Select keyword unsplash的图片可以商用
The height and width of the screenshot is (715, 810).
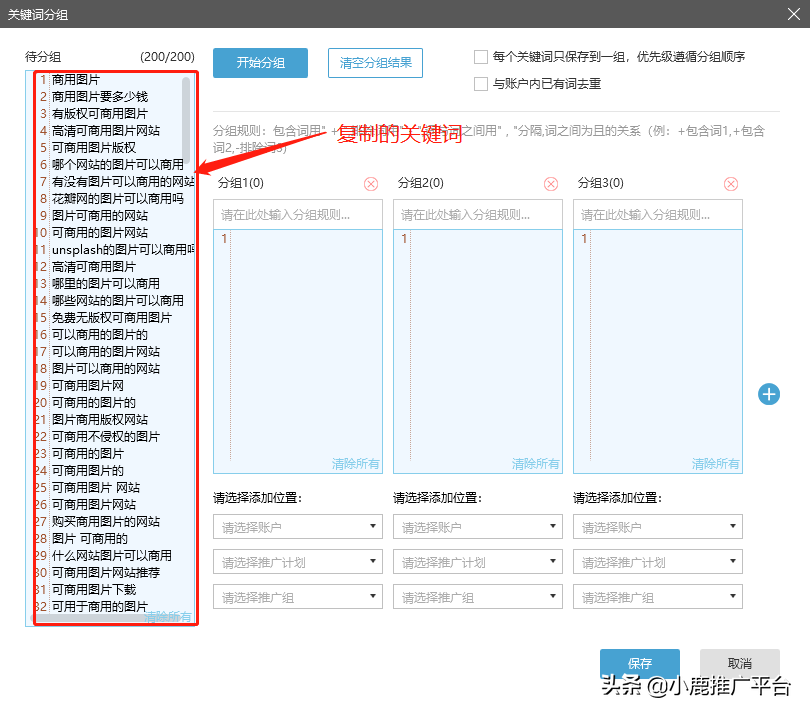(x=123, y=250)
